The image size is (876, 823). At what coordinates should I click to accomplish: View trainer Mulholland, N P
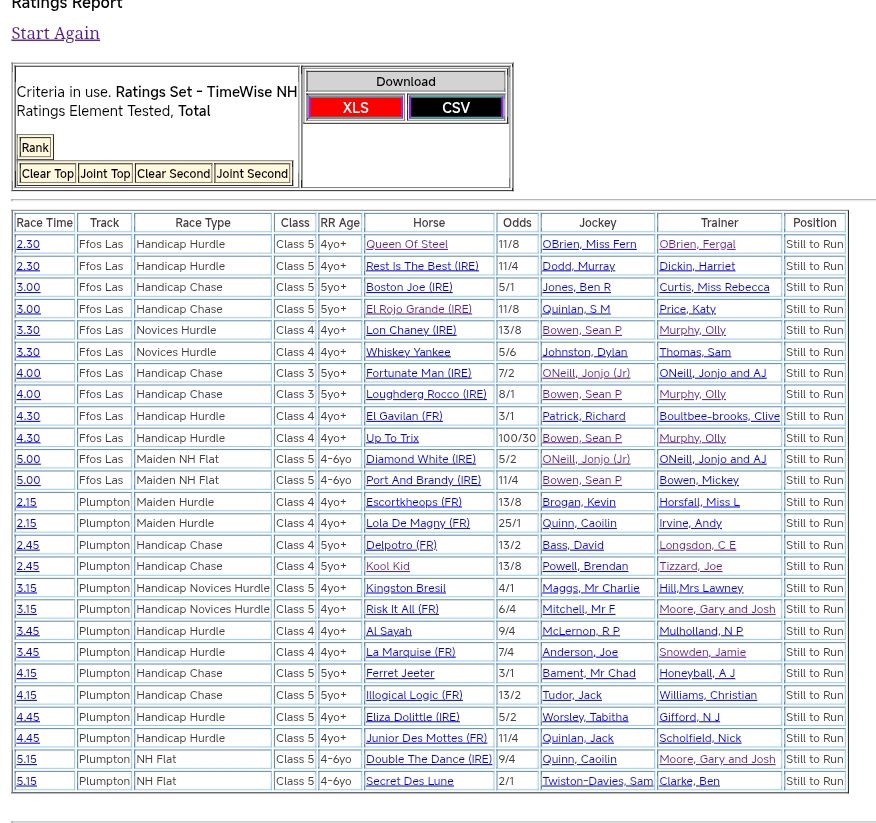[x=700, y=631]
